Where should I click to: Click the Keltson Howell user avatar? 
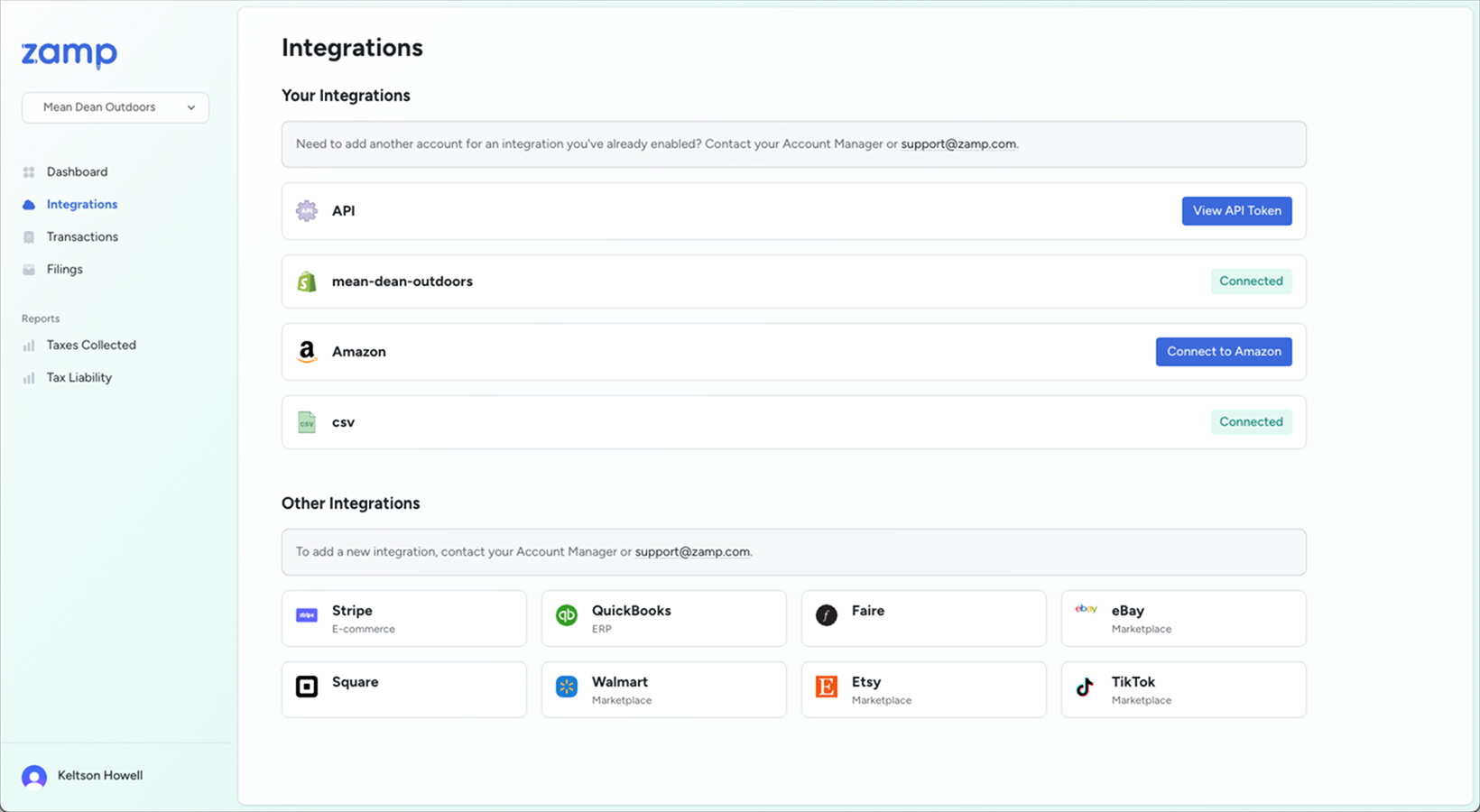(34, 776)
